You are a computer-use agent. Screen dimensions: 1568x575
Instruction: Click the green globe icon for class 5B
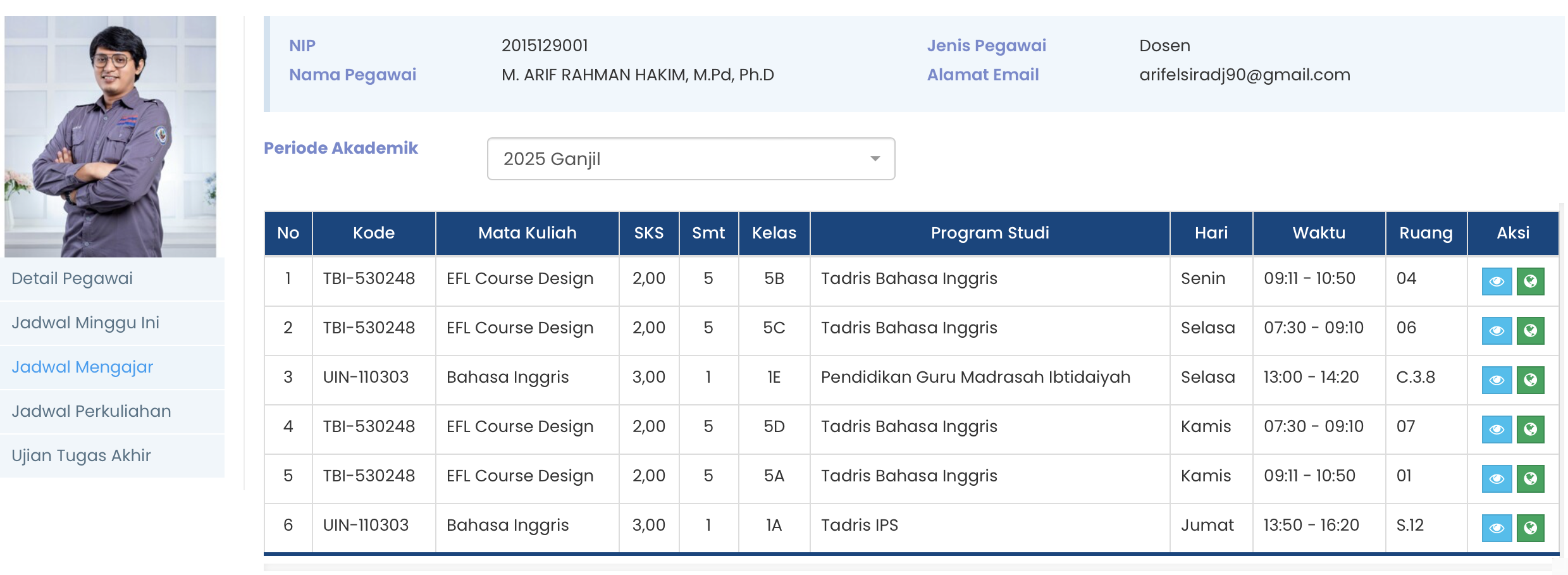pyautogui.click(x=1530, y=281)
